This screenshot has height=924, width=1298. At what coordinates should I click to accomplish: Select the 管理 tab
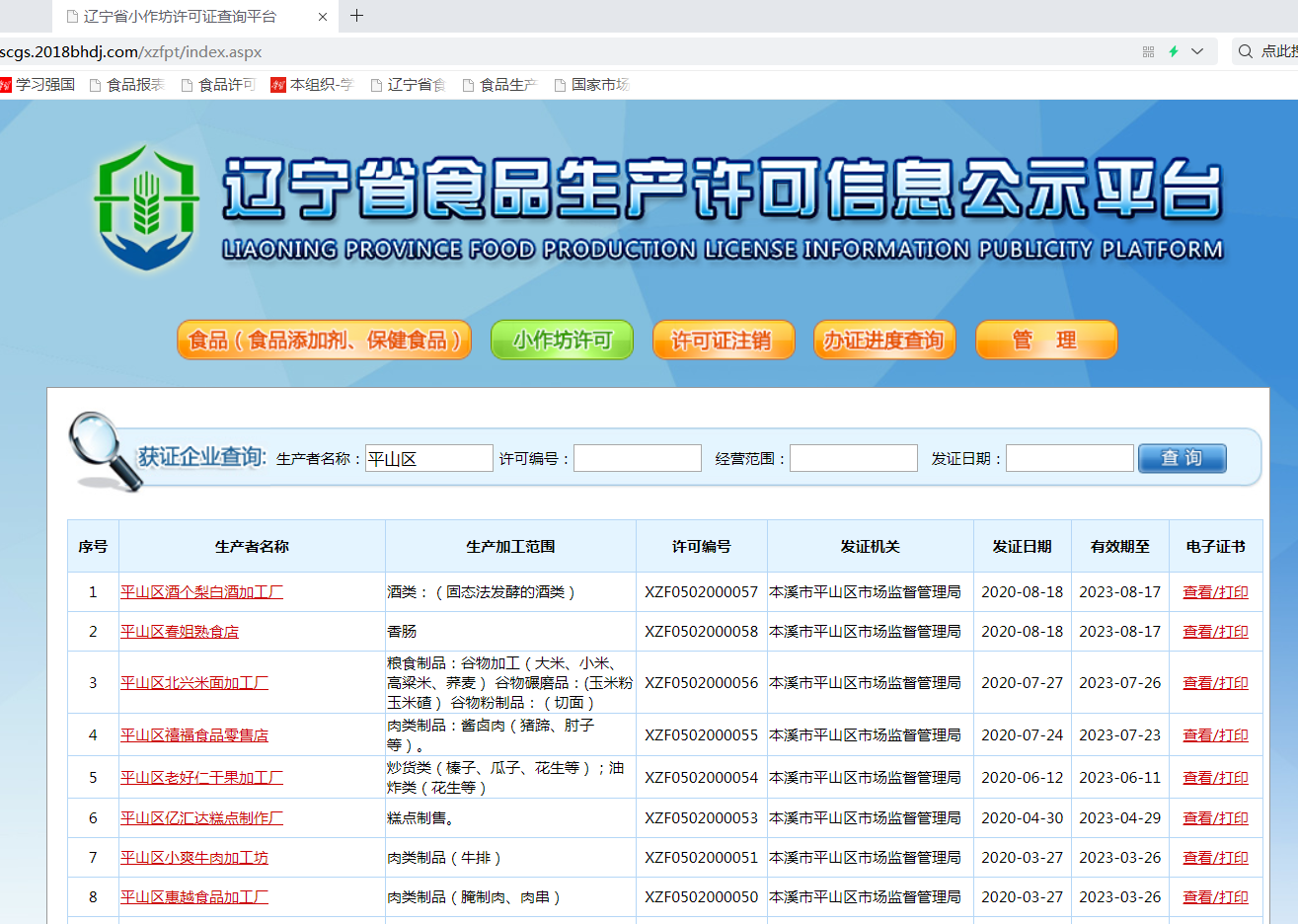(1046, 341)
